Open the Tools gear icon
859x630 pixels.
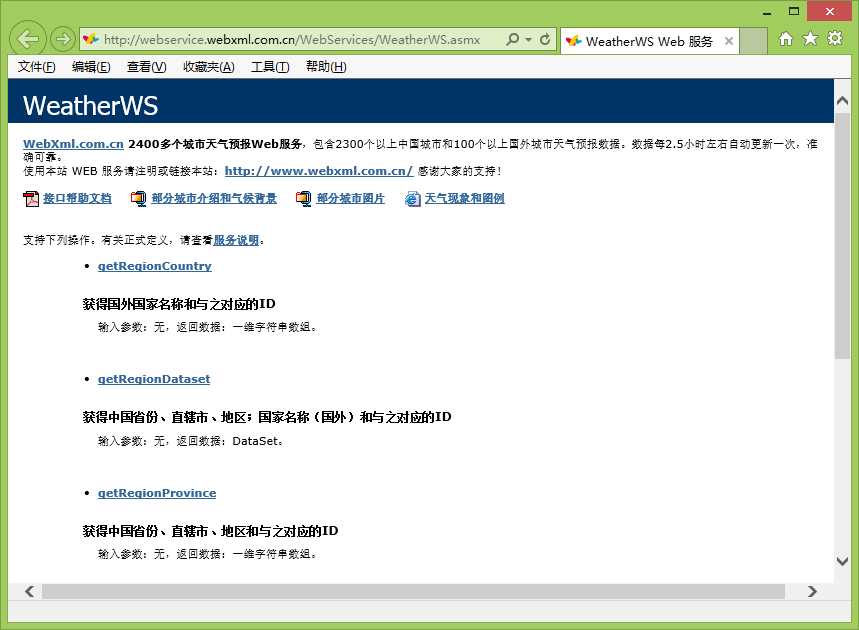(x=835, y=39)
